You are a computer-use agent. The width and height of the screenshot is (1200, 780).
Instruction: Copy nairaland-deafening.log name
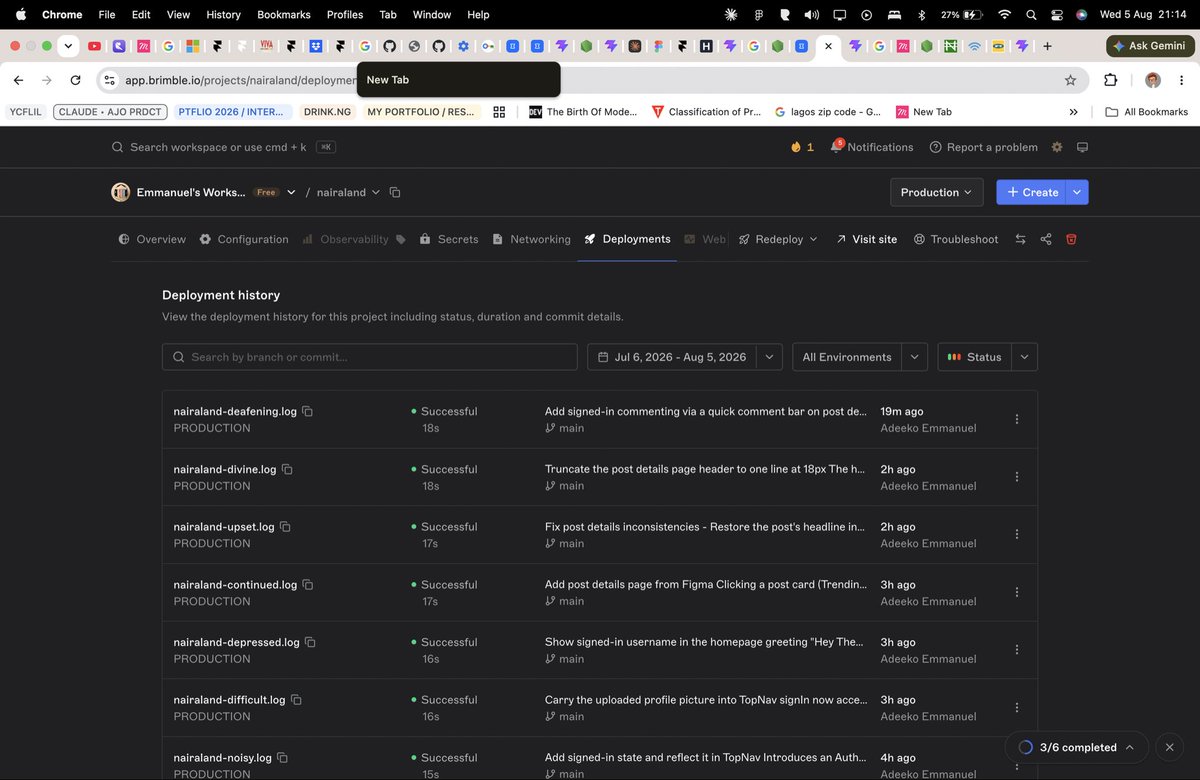308,411
